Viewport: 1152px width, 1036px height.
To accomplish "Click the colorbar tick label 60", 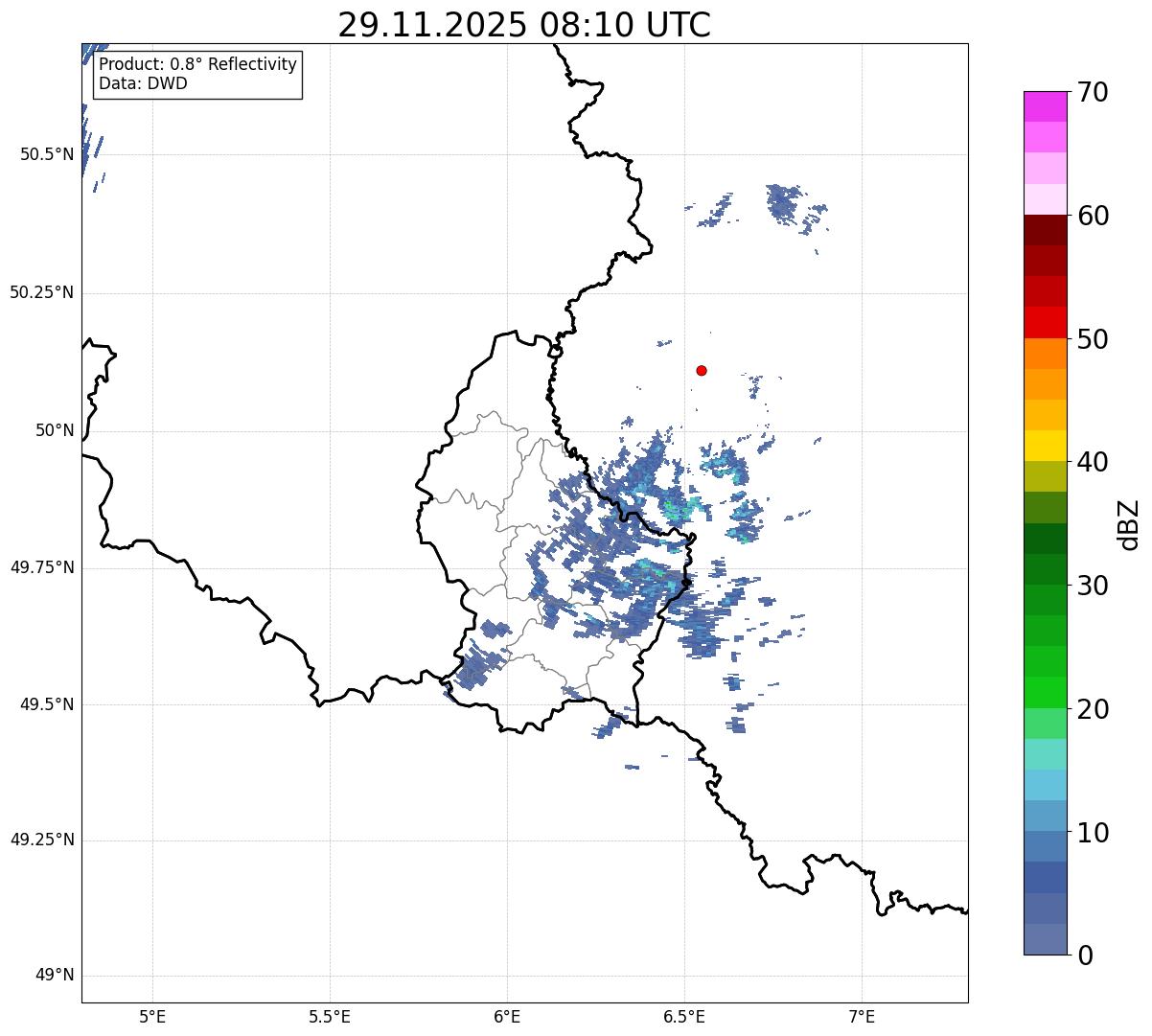I will click(x=1093, y=216).
